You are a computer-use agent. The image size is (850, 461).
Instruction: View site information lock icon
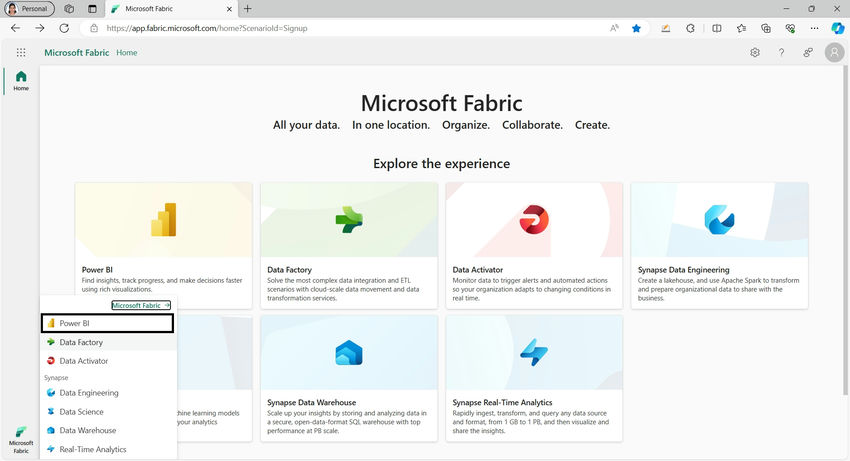click(x=94, y=28)
